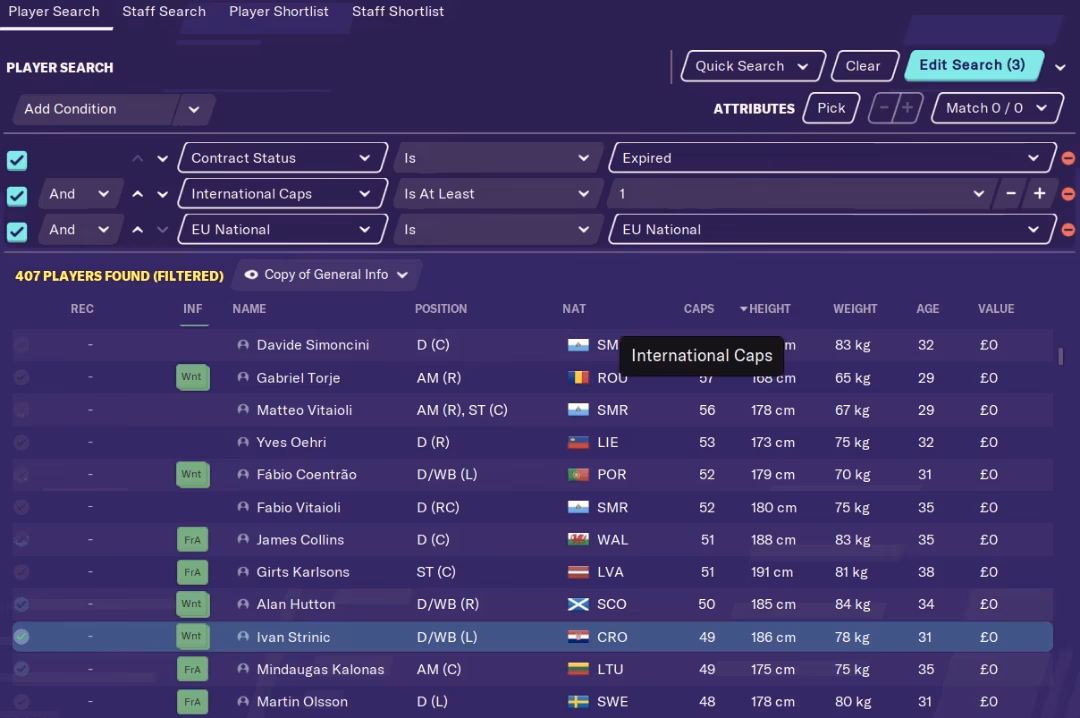Switch to the Staff Search tab

click(x=164, y=12)
